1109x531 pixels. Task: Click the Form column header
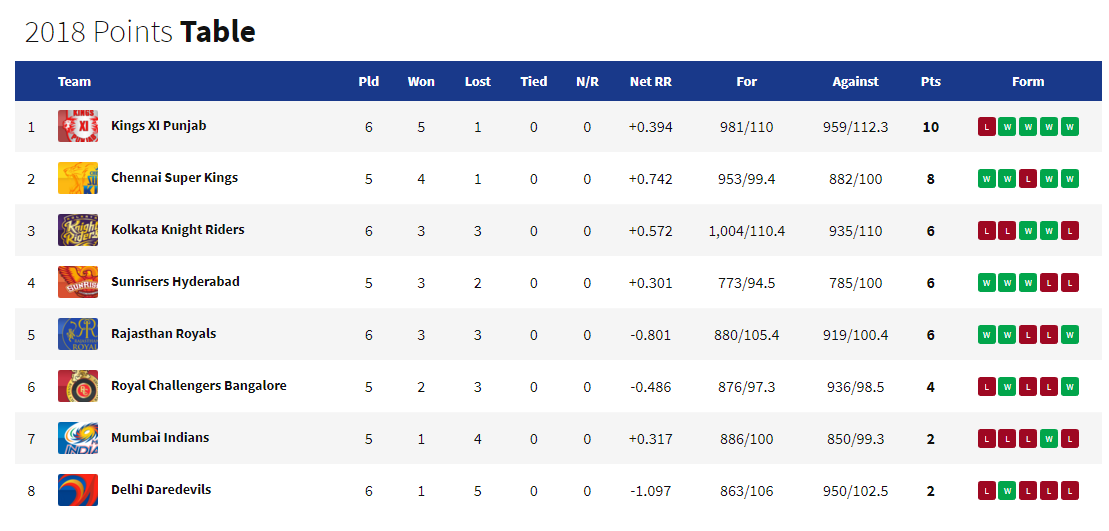(x=1027, y=82)
